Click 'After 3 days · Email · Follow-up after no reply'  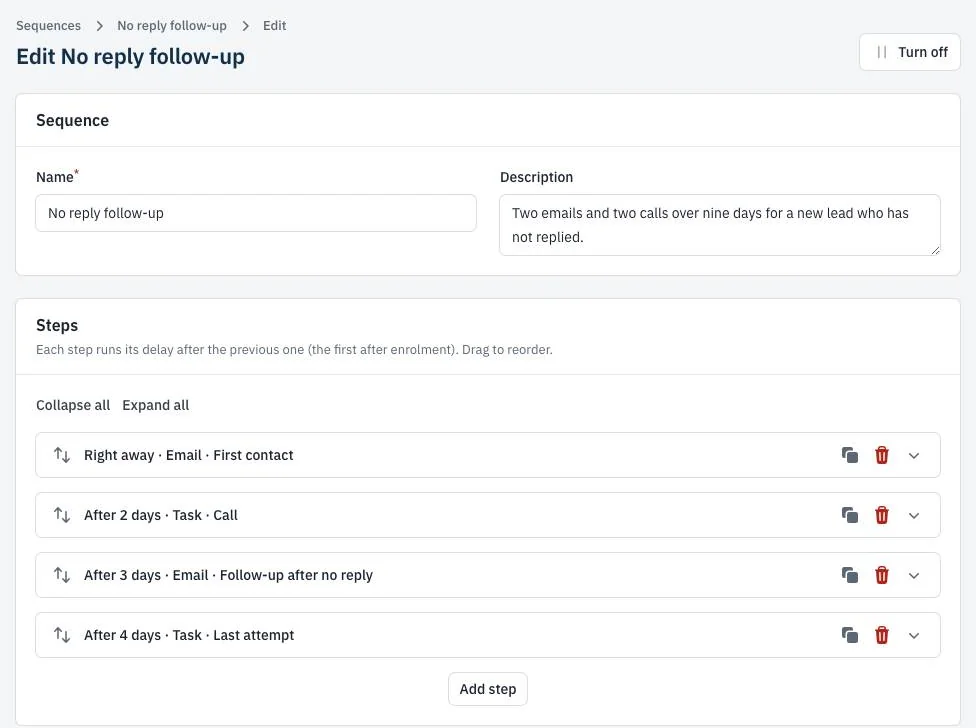pos(228,575)
